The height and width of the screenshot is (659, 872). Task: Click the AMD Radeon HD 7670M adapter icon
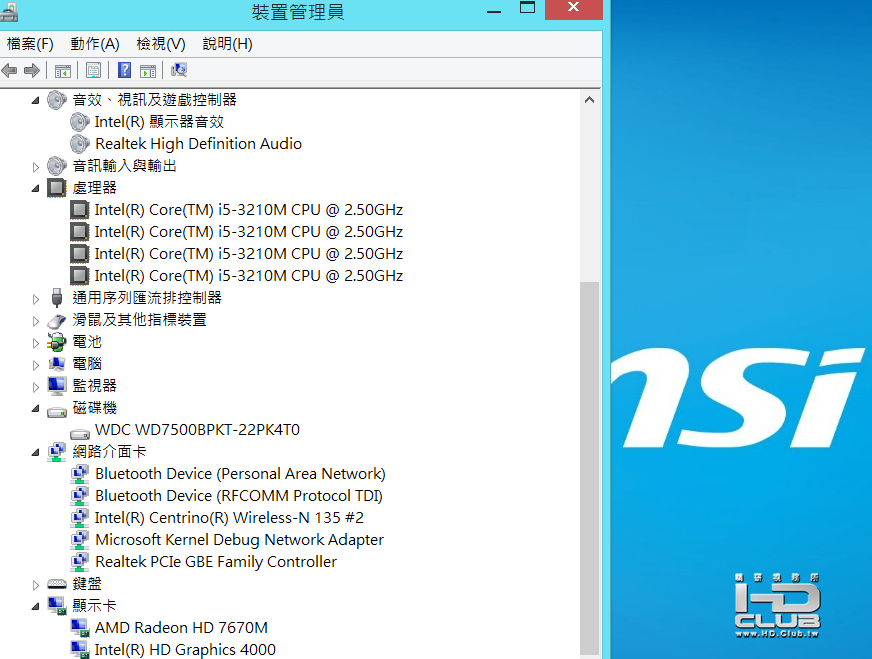[x=80, y=628]
